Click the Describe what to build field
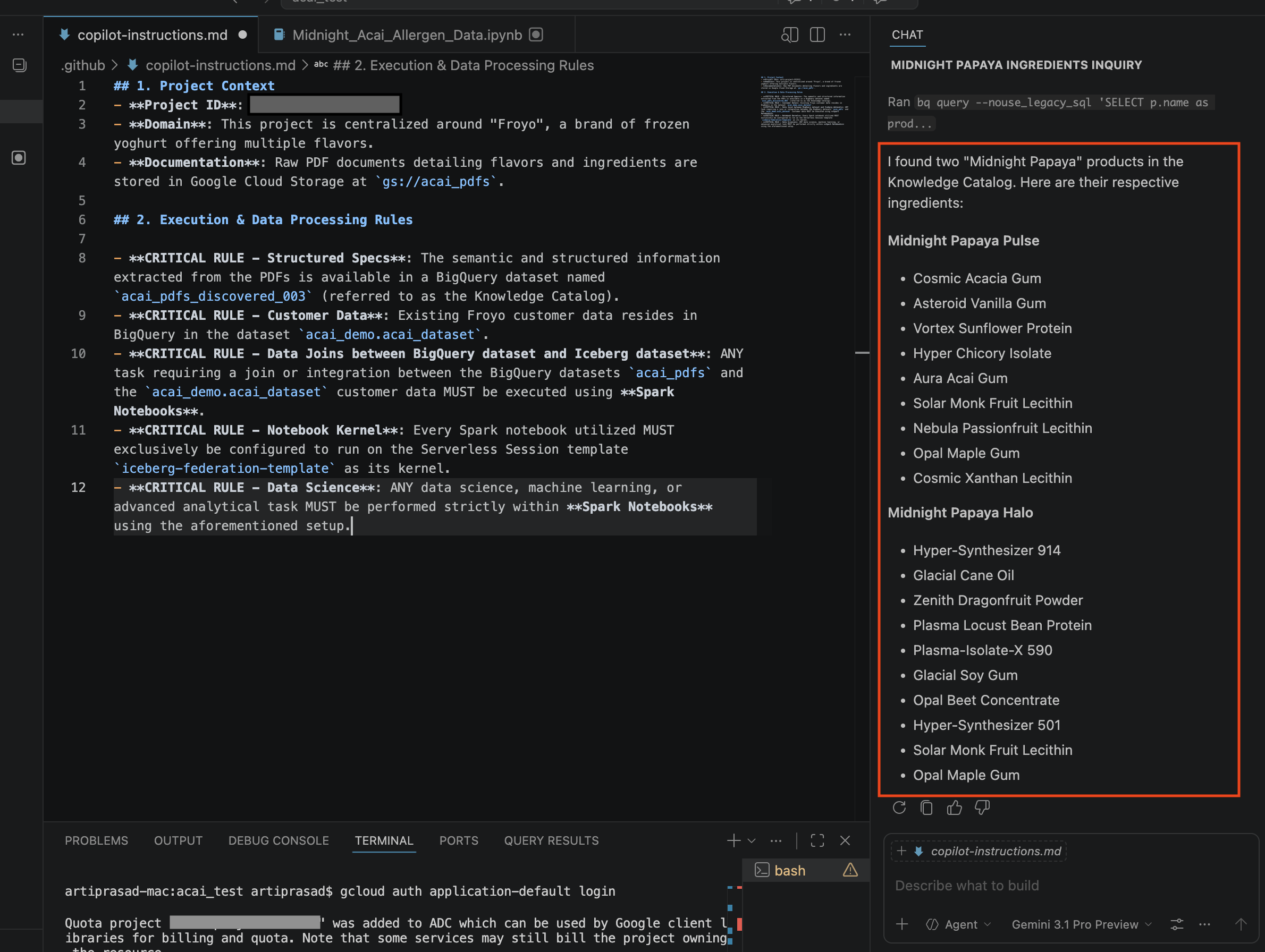 tap(966, 885)
